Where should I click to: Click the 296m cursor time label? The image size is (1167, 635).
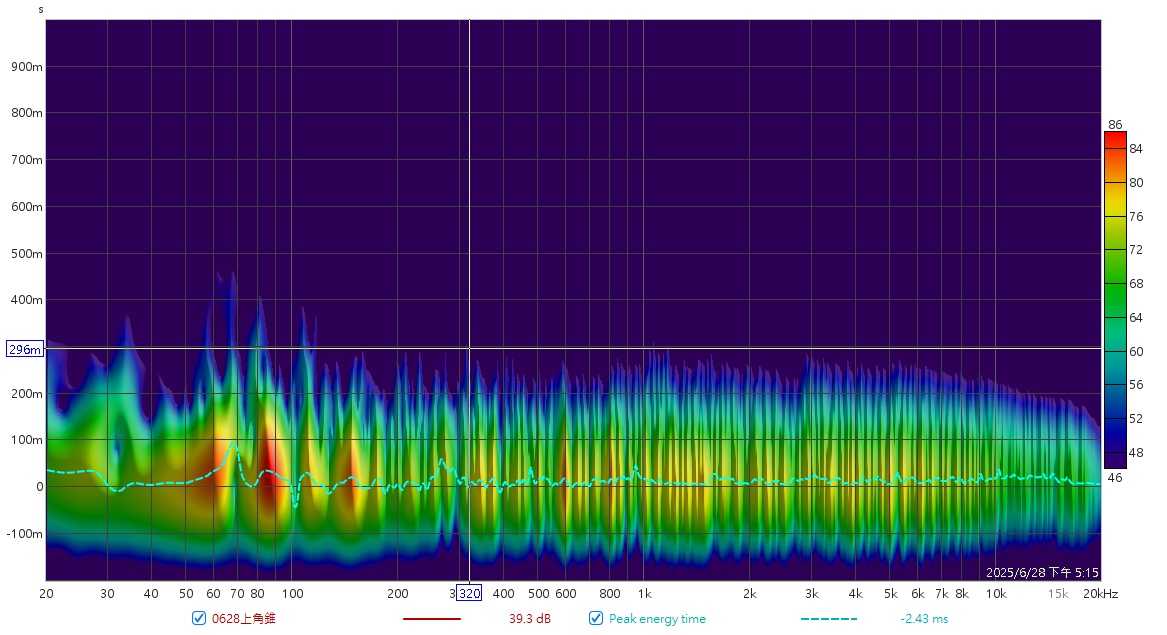25,349
